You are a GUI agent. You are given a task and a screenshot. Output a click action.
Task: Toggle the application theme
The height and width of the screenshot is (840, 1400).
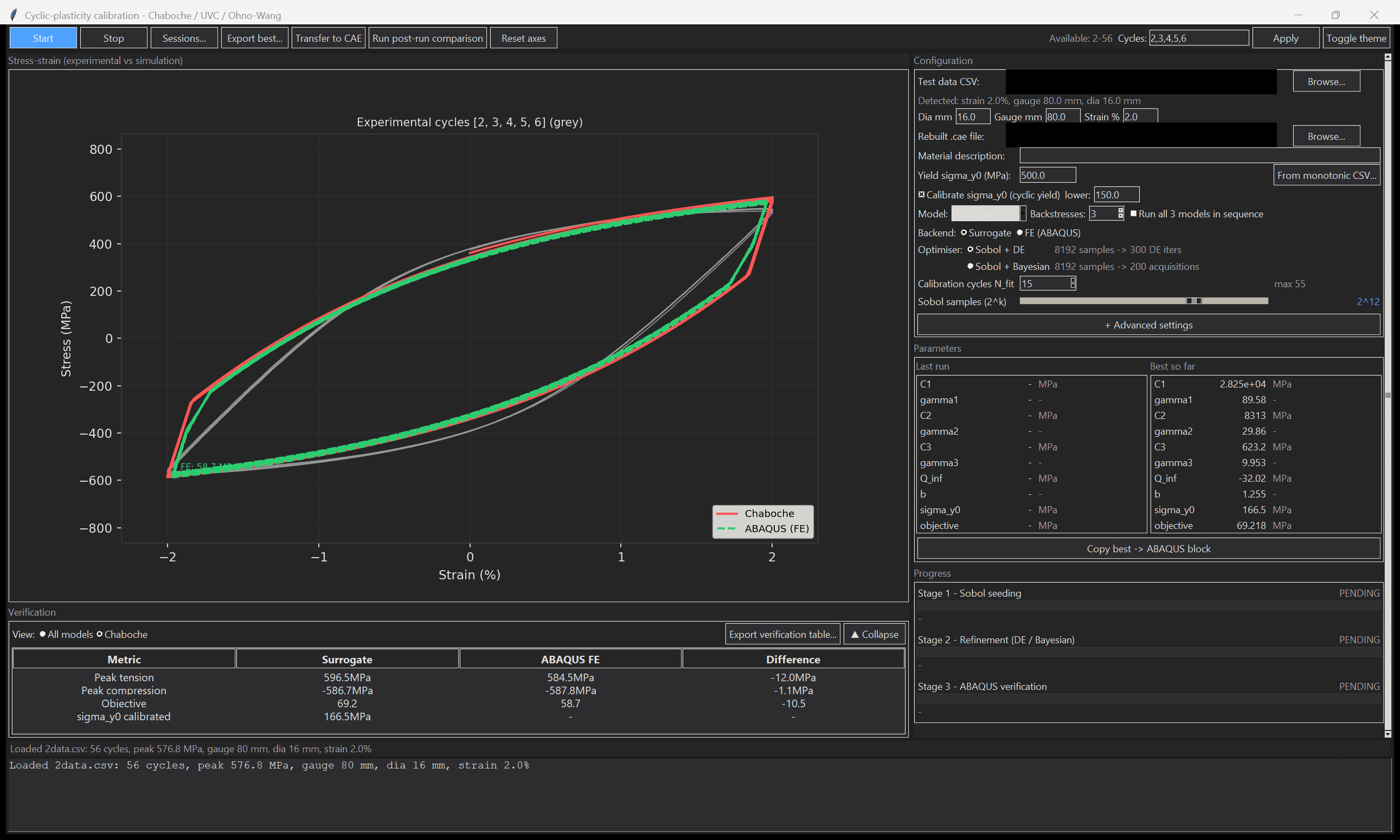[1356, 38]
